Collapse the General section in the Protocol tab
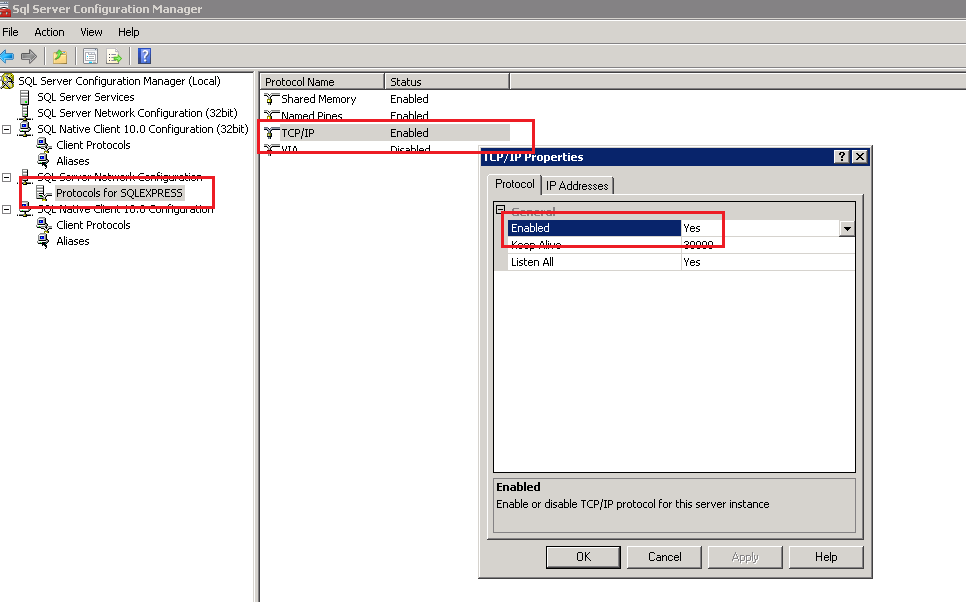This screenshot has height=602, width=966. coord(498,210)
